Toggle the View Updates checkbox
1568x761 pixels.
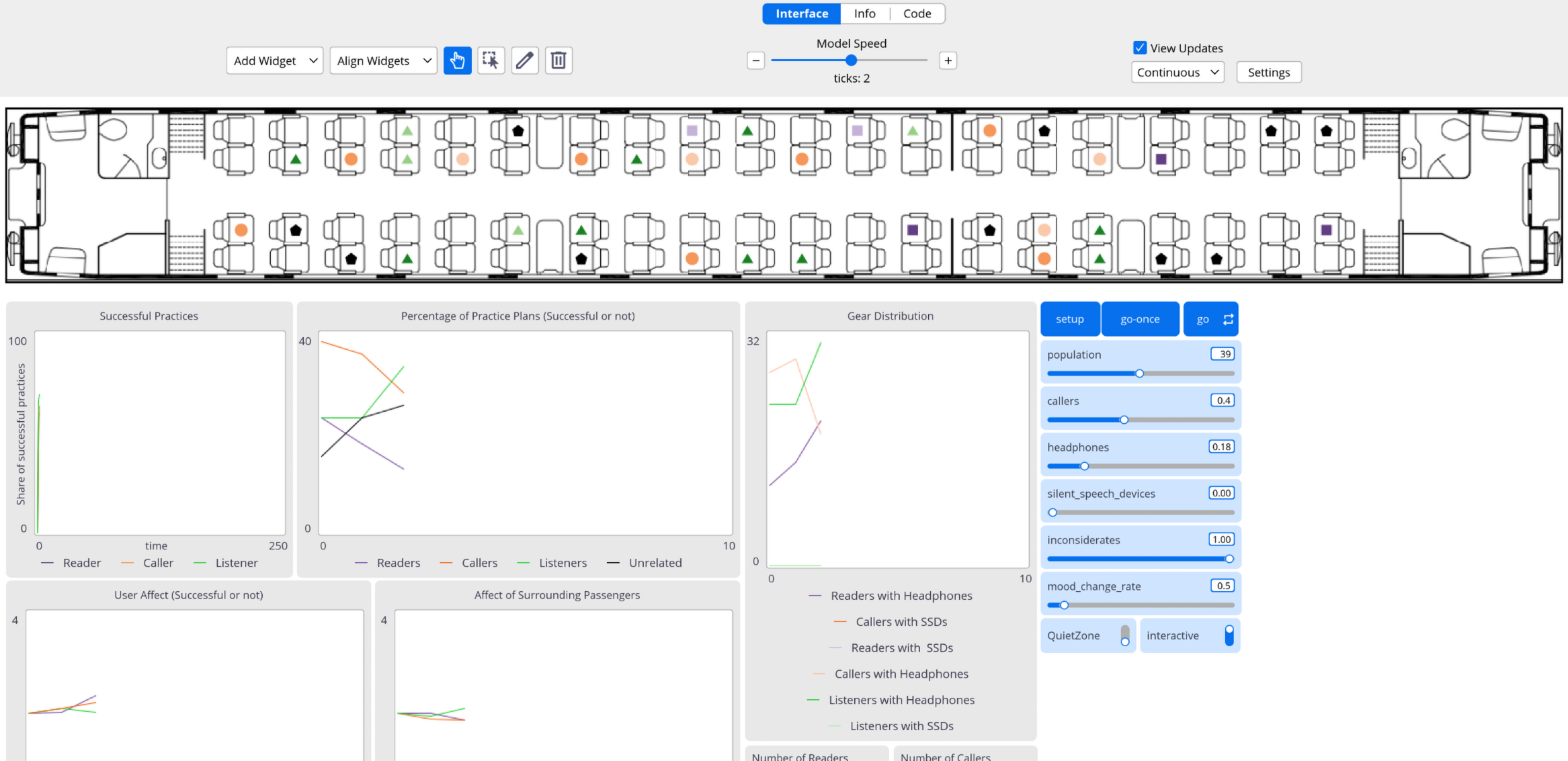click(1140, 48)
